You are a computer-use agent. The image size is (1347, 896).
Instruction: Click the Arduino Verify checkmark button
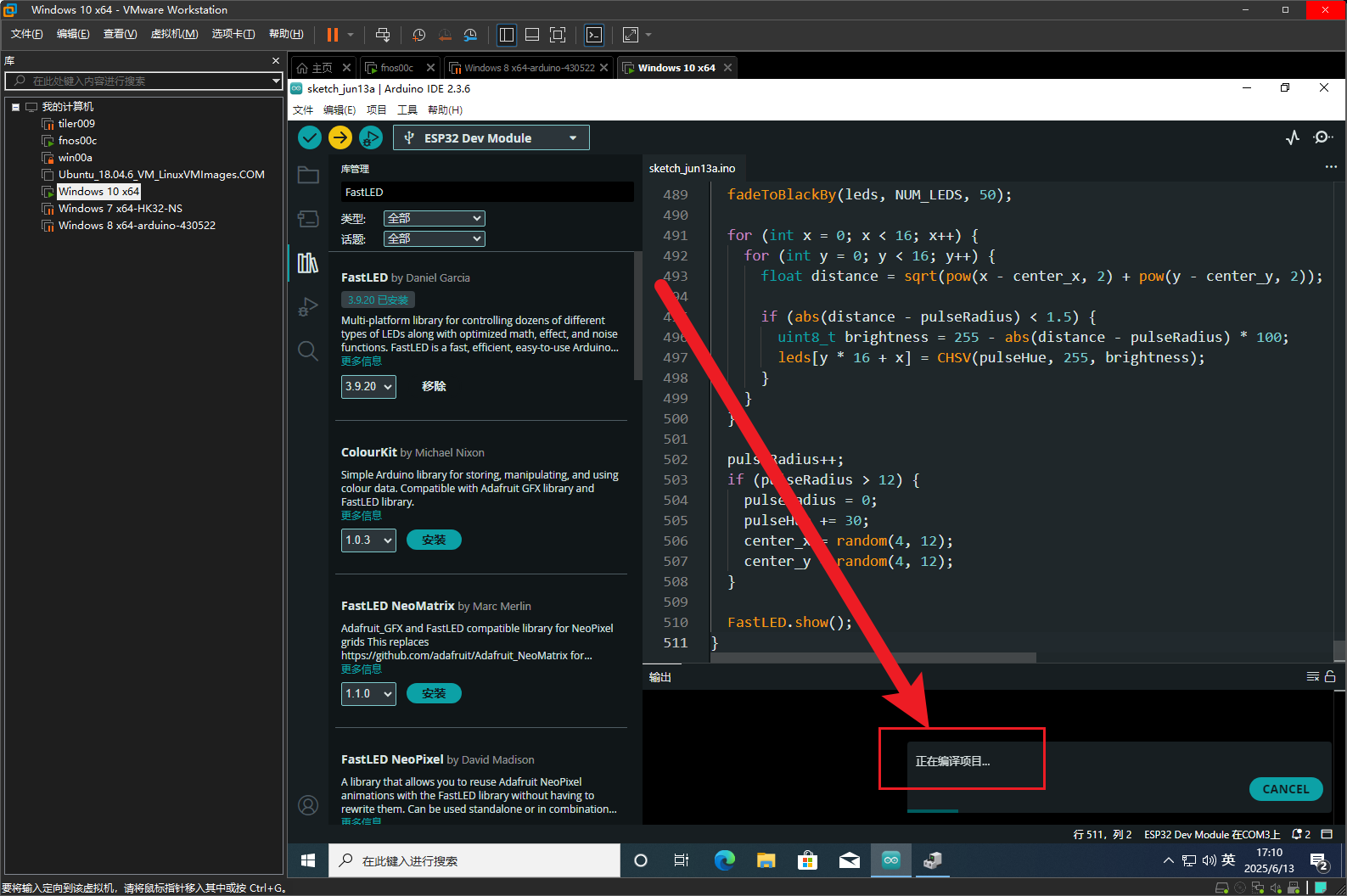[310, 137]
